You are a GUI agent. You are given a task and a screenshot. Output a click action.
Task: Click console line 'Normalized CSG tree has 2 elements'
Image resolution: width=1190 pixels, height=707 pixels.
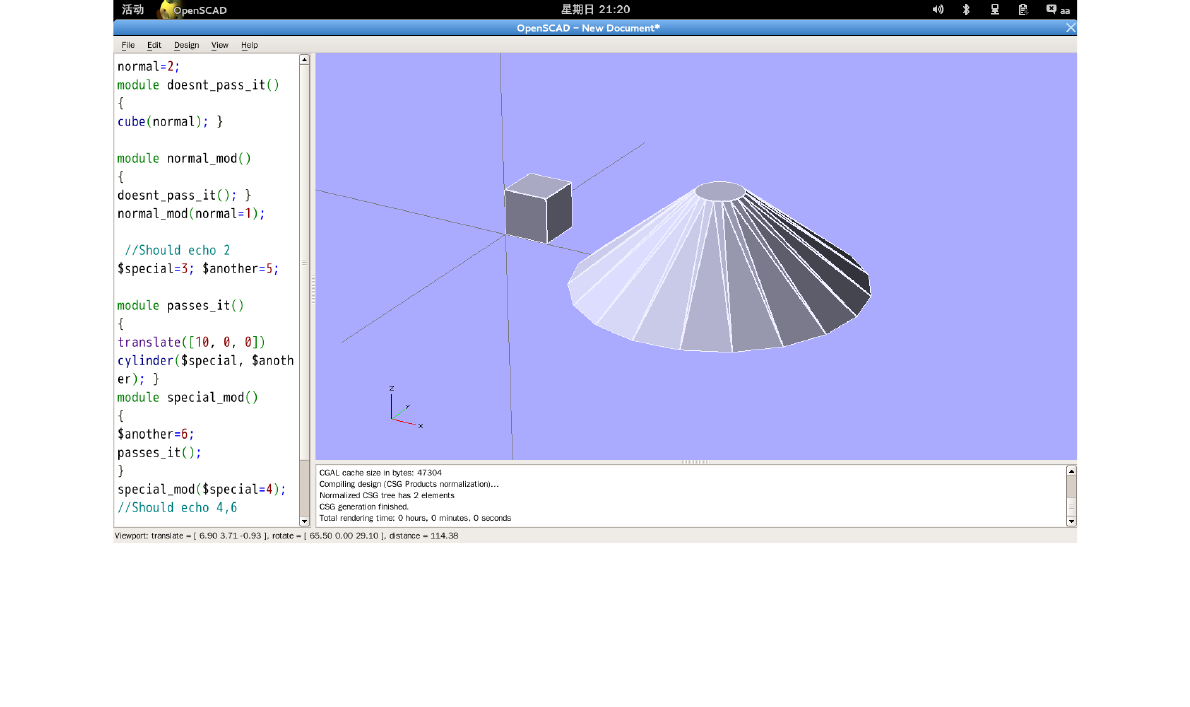click(386, 495)
